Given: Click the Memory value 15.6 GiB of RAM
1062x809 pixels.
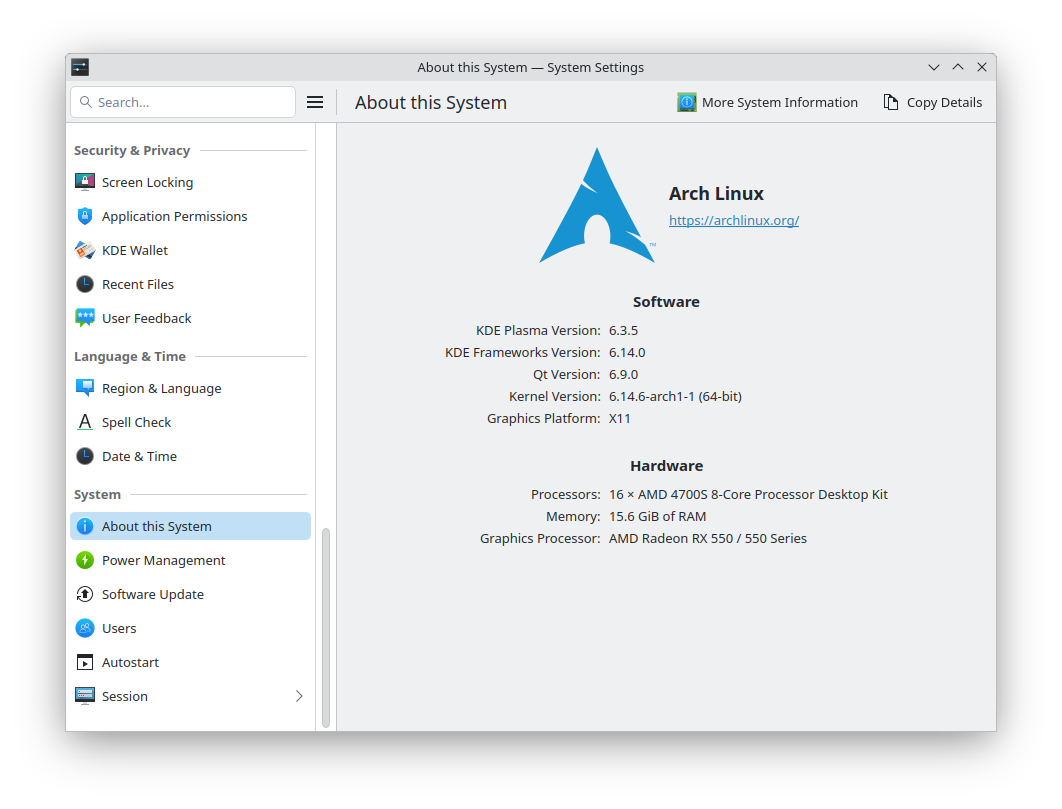Looking at the screenshot, I should tap(657, 516).
